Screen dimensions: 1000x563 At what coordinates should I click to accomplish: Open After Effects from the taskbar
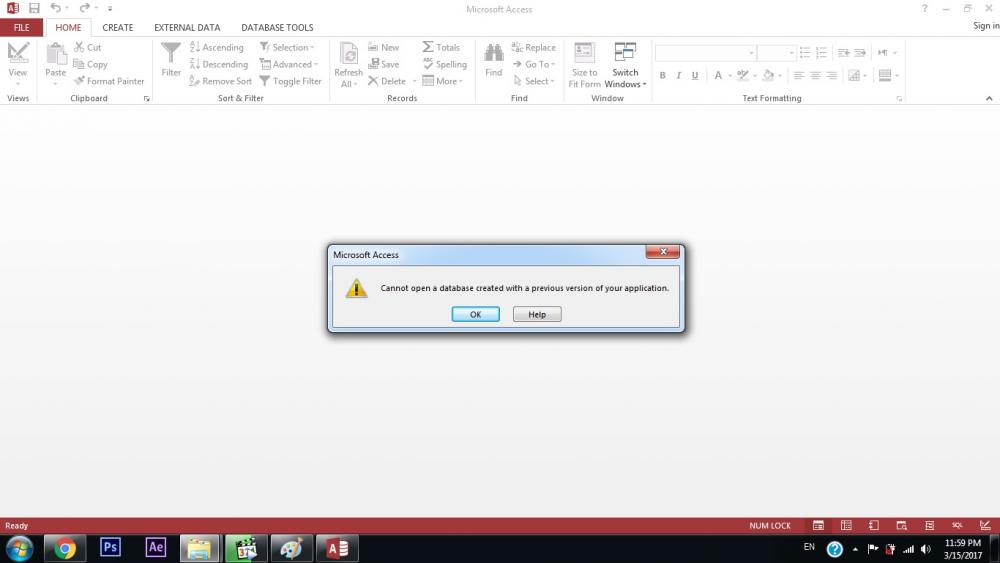[x=156, y=548]
